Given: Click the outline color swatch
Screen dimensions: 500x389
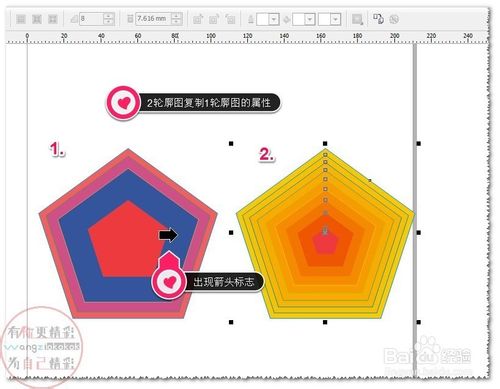Looking at the screenshot, I should (262, 19).
